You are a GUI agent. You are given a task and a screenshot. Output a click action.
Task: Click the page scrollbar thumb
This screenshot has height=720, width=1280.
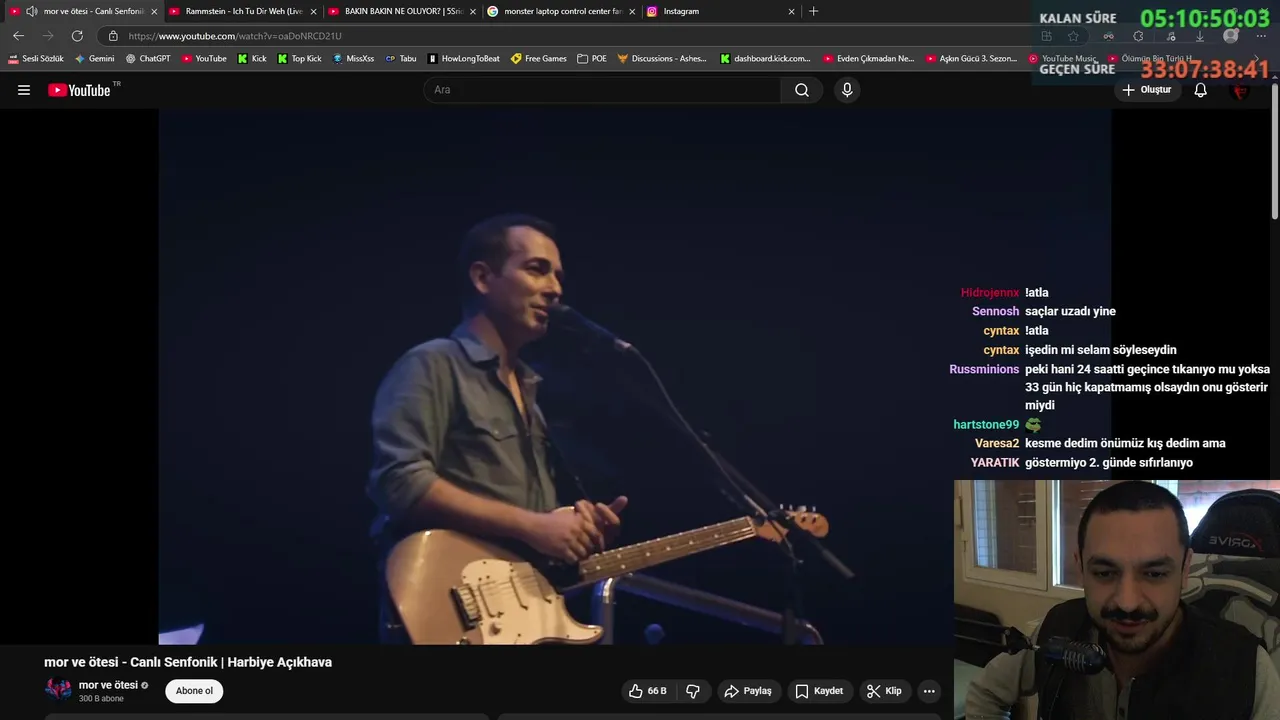[1275, 150]
